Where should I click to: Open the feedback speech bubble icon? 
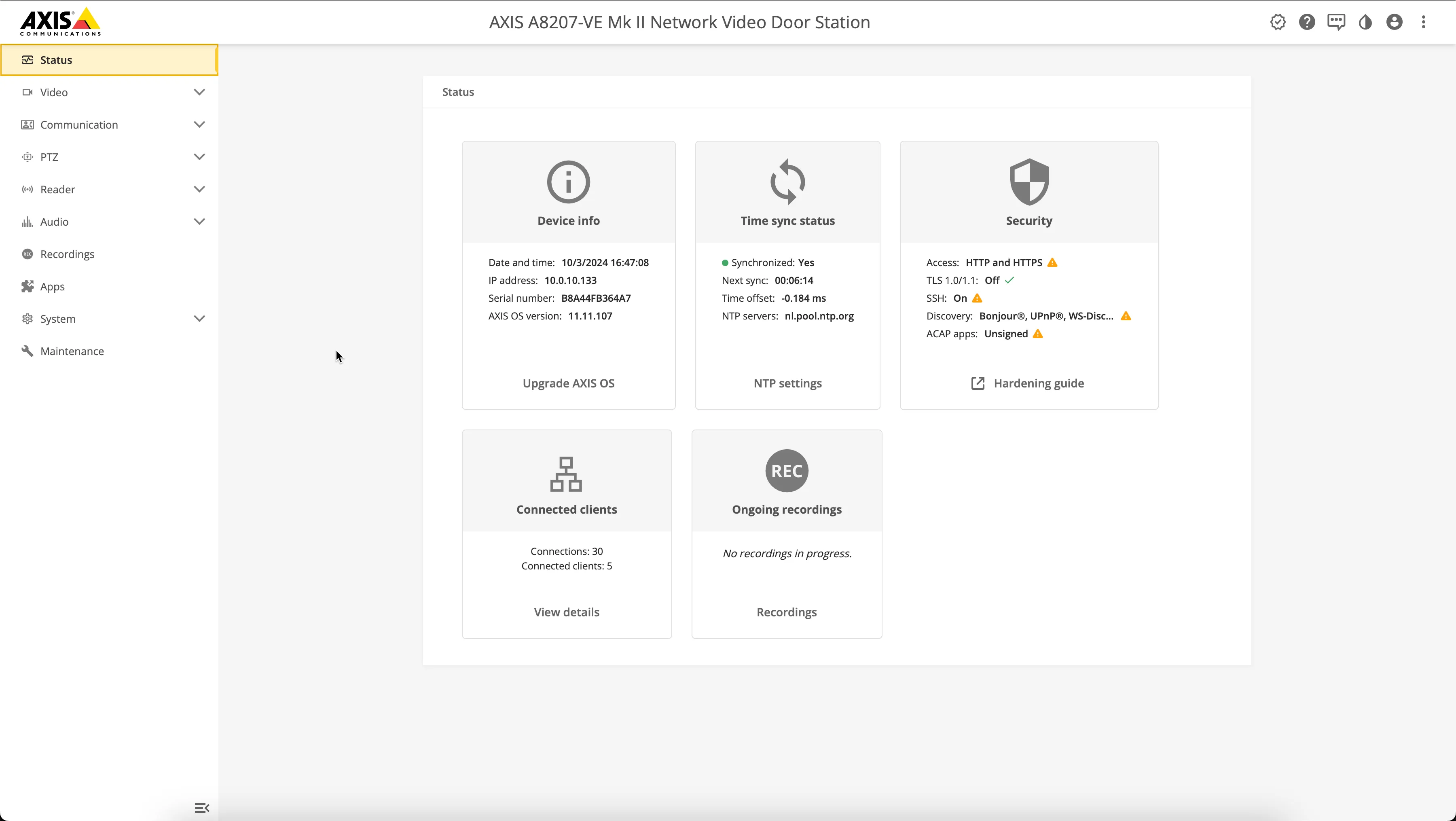point(1336,22)
